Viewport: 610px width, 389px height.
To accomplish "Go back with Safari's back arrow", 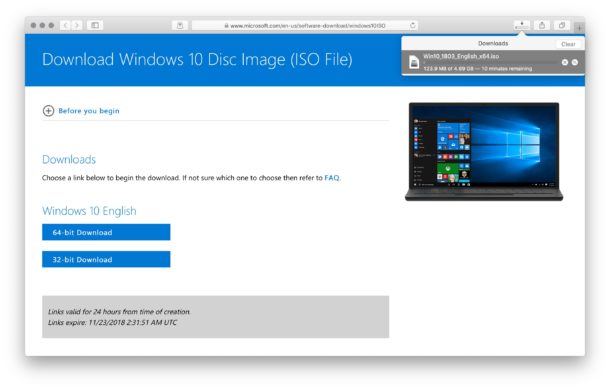I will click(65, 25).
